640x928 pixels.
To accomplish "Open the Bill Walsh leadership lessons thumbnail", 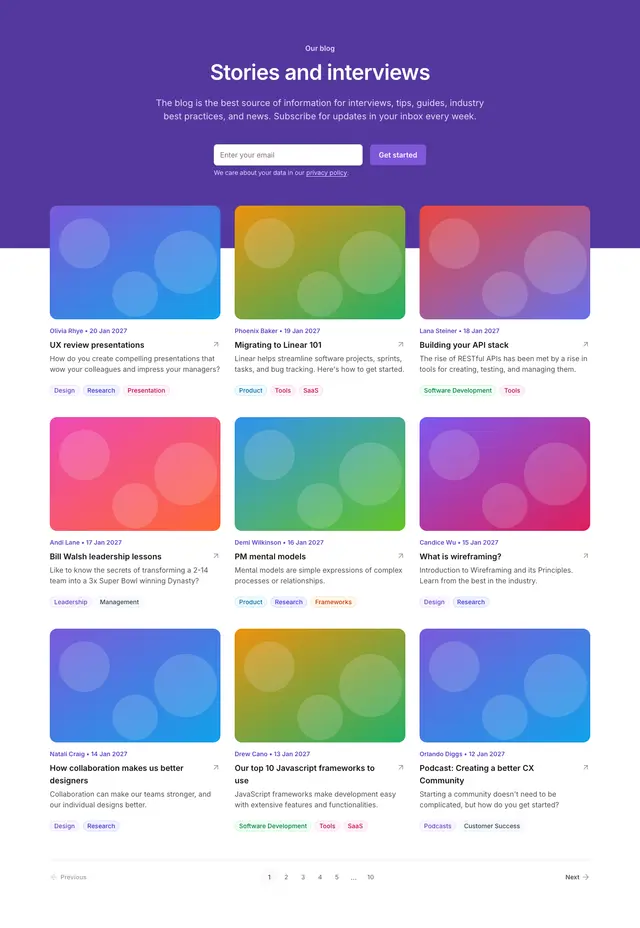I will (135, 473).
